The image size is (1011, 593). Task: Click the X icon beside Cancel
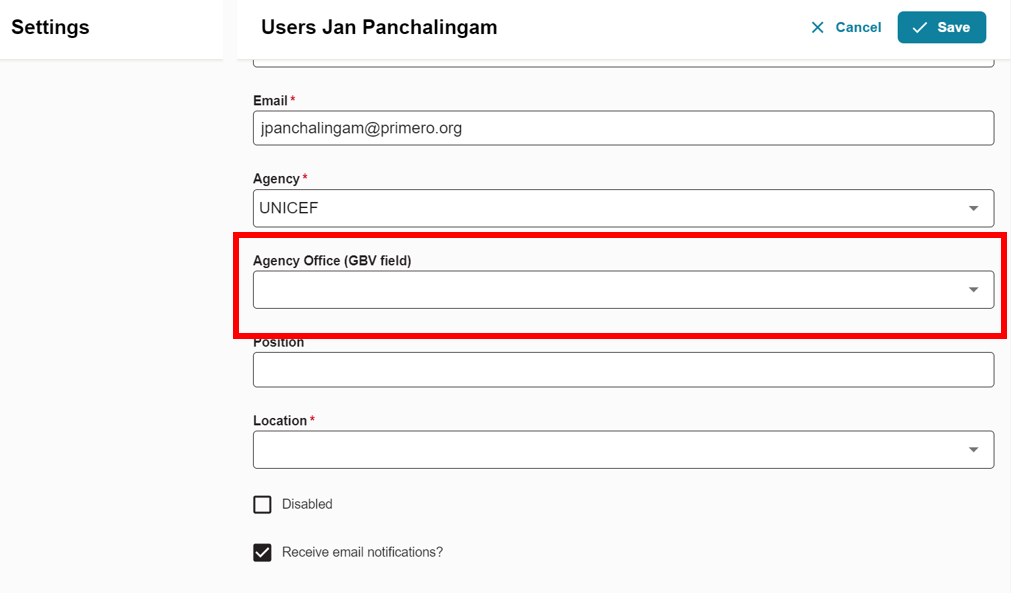tap(818, 27)
